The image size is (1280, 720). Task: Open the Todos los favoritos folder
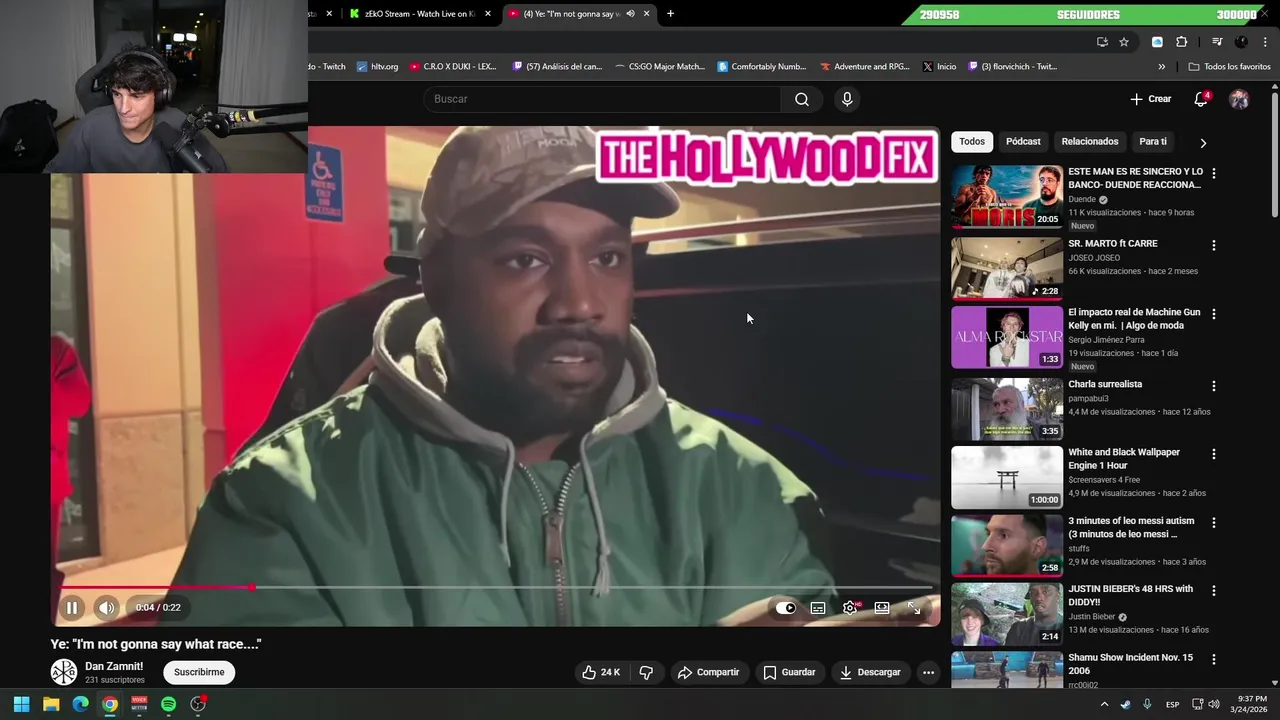pos(1229,66)
